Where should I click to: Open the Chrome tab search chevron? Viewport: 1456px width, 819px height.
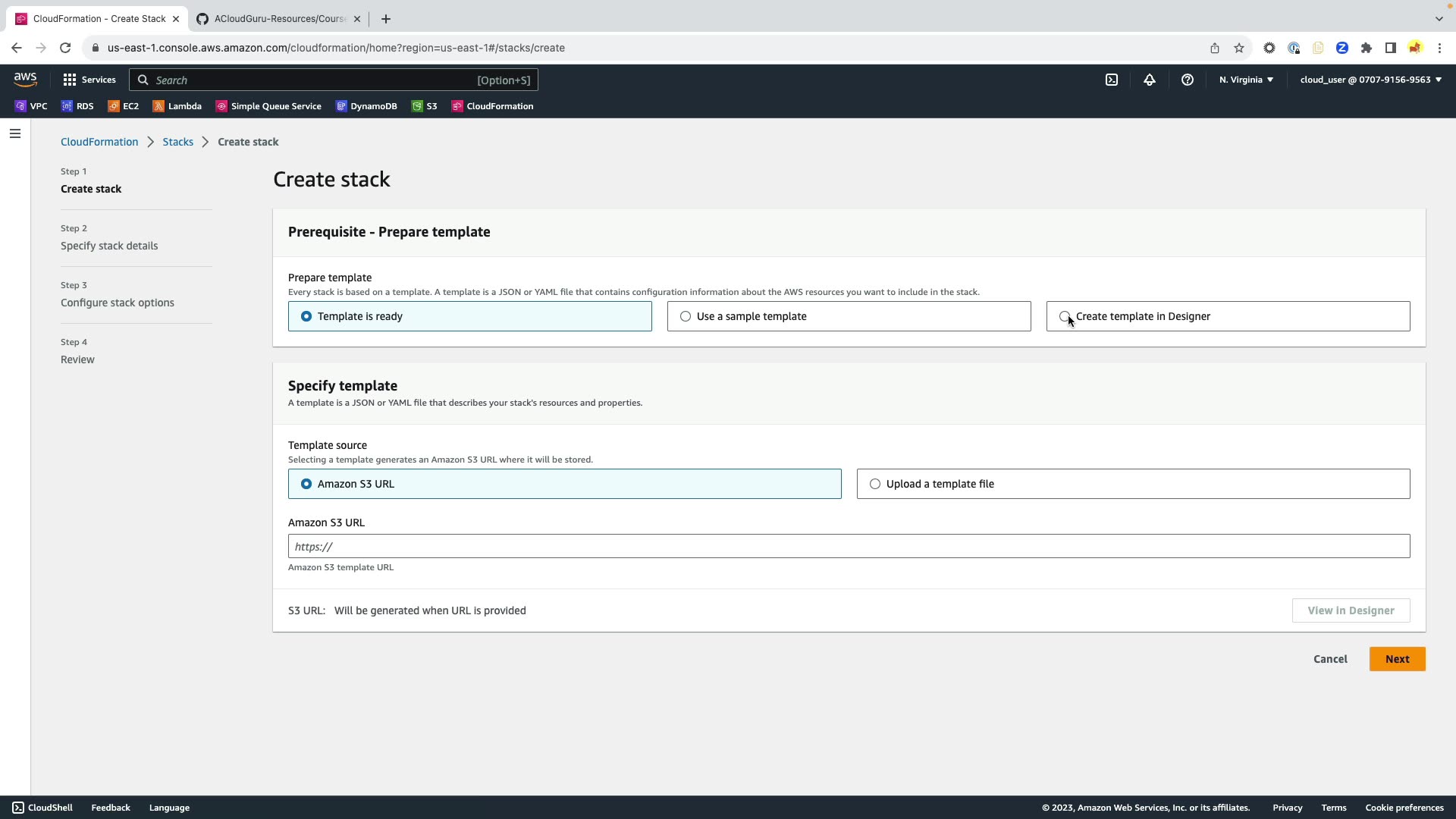click(x=1439, y=18)
